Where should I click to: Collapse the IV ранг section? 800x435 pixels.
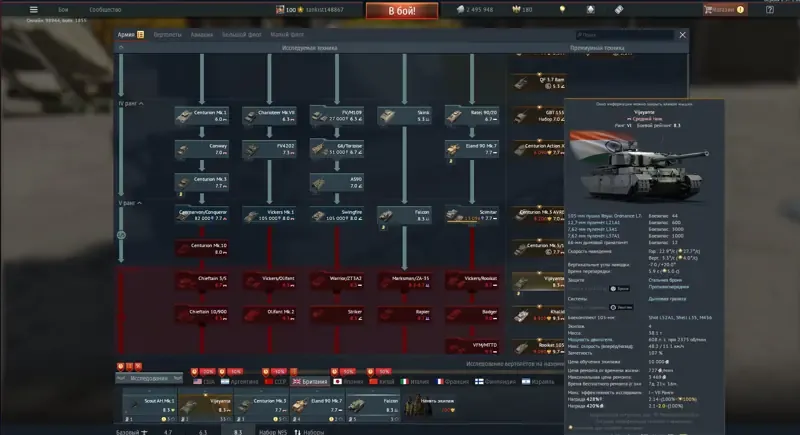pyautogui.click(x=131, y=104)
